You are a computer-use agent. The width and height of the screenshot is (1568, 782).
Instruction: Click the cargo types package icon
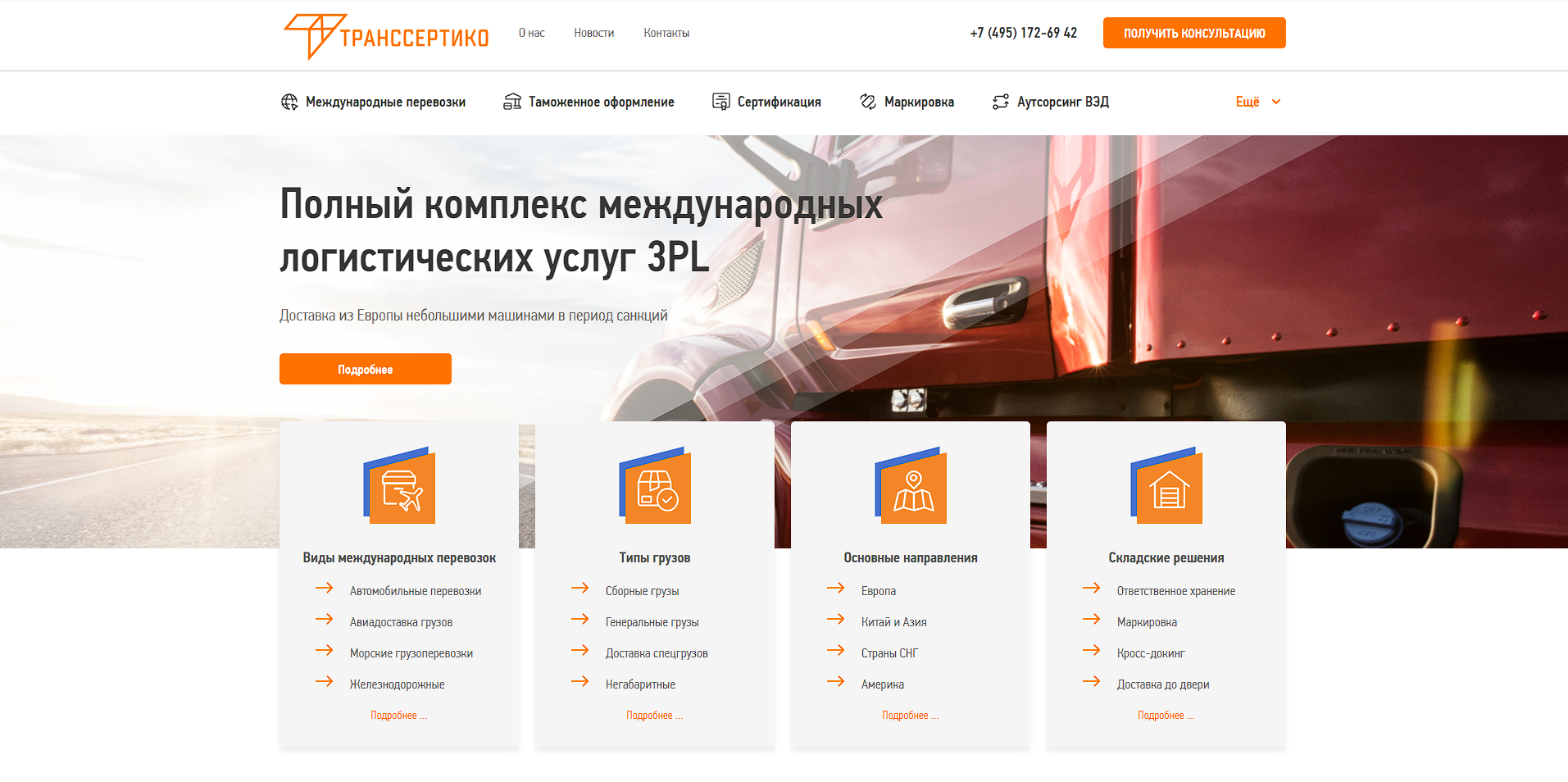click(x=656, y=488)
